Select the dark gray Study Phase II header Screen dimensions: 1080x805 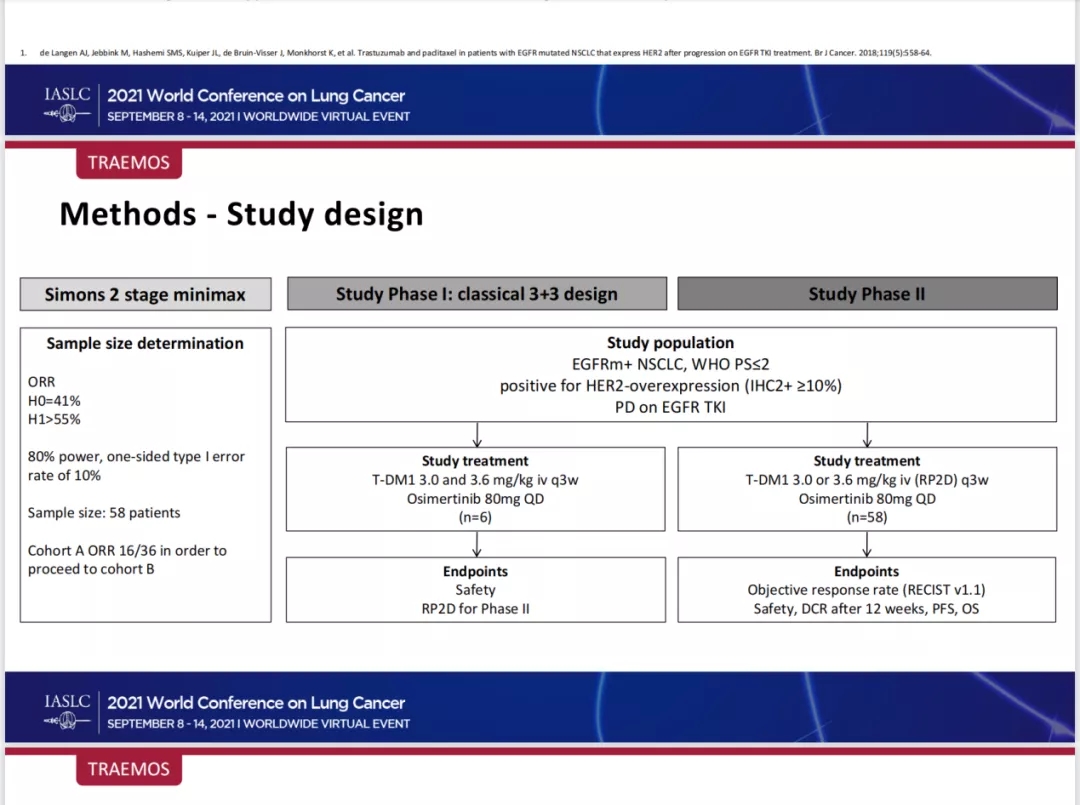[x=866, y=294]
